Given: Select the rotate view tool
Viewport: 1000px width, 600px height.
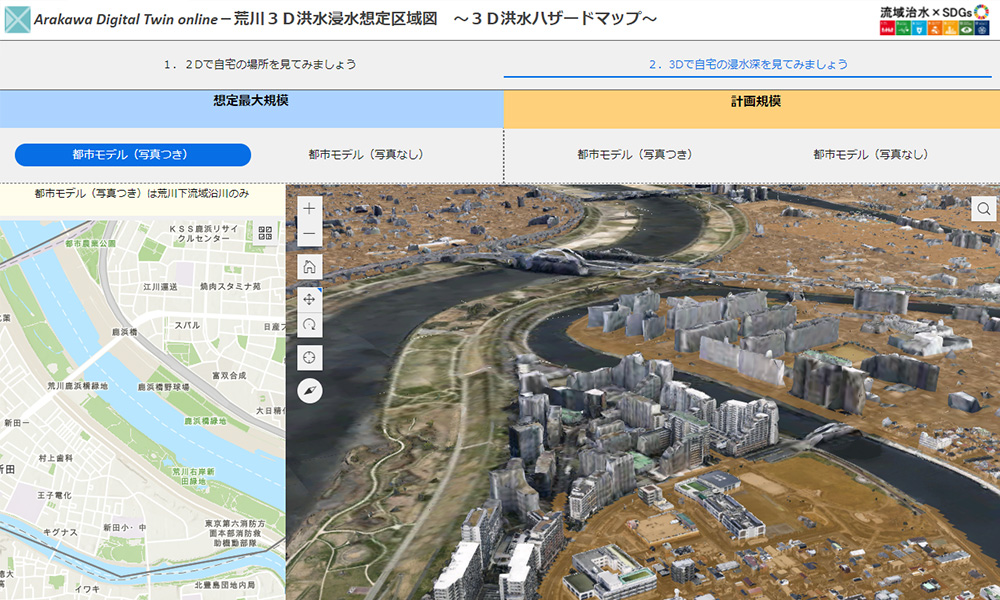Looking at the screenshot, I should tap(309, 324).
